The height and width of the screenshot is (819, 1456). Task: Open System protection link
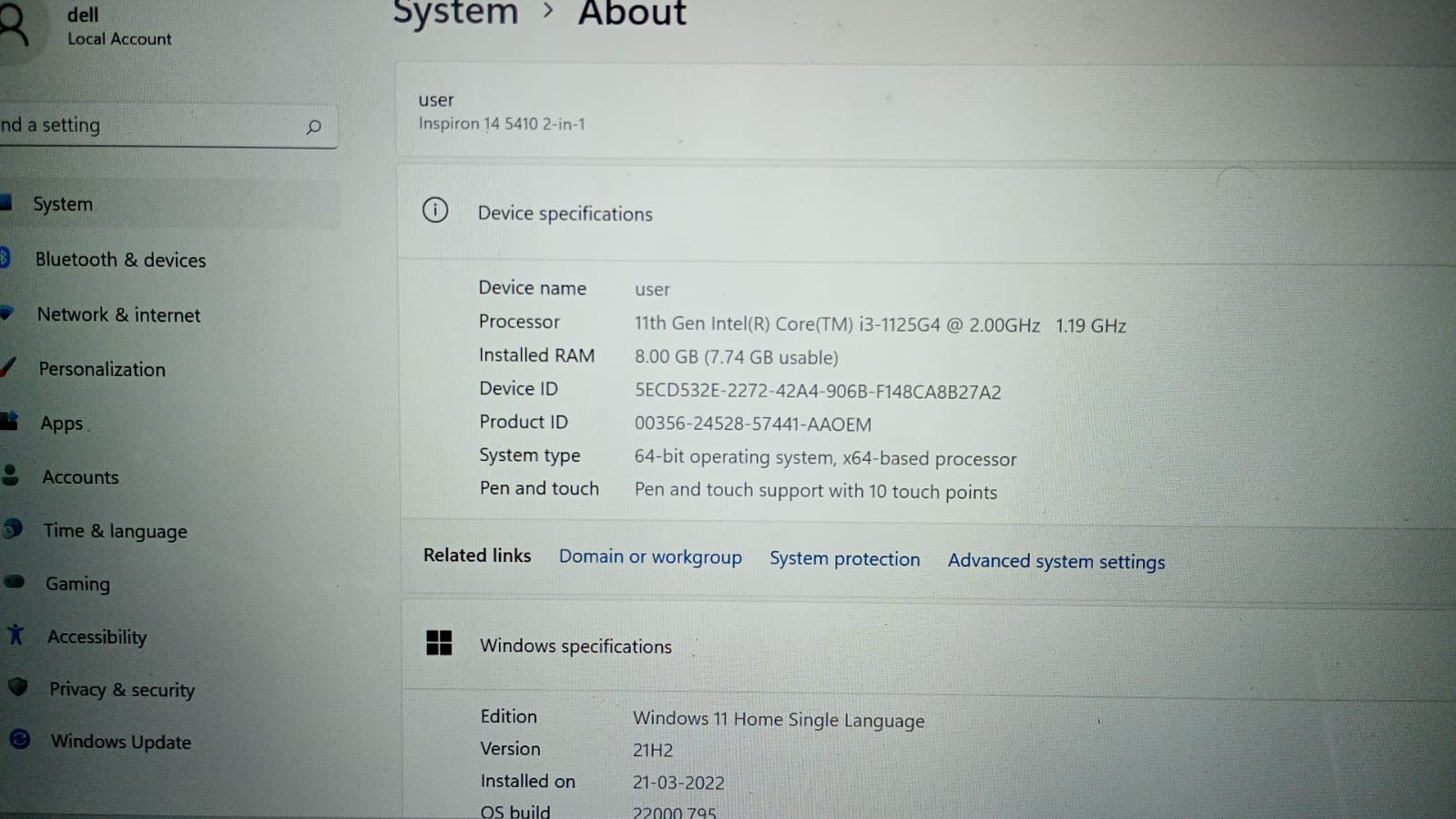coord(844,558)
